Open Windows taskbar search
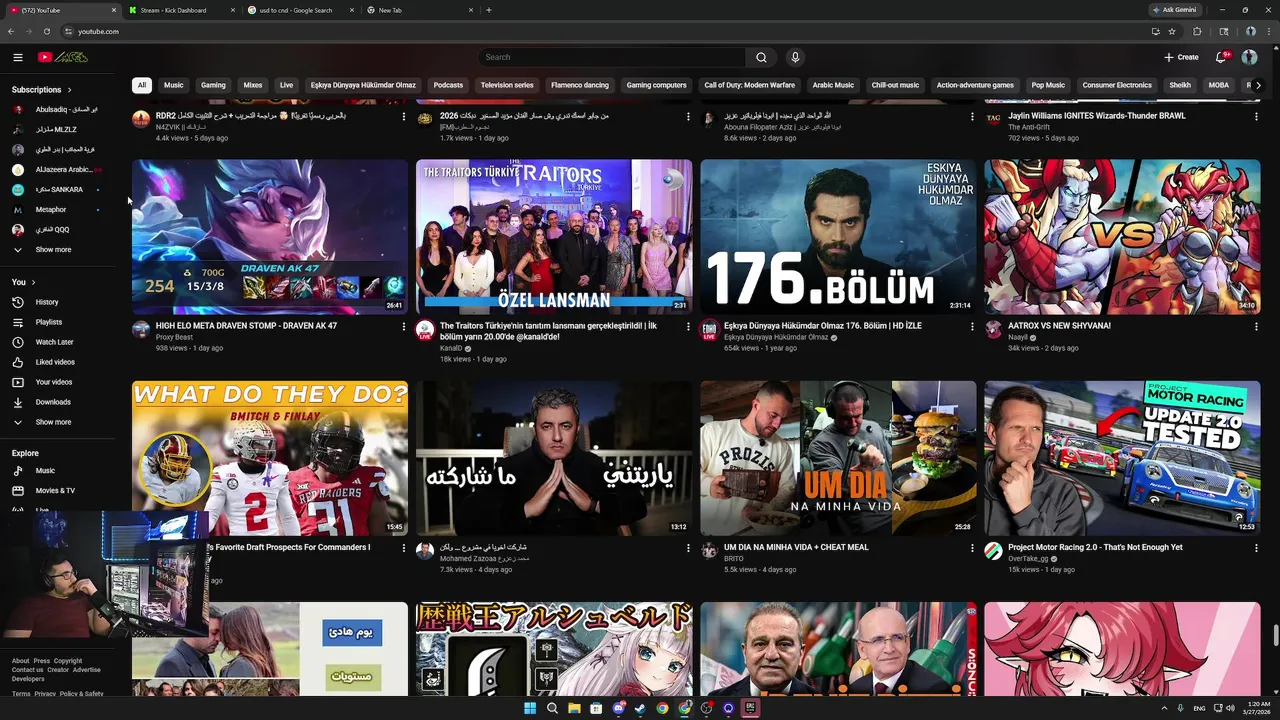Image resolution: width=1280 pixels, height=720 pixels. point(552,708)
